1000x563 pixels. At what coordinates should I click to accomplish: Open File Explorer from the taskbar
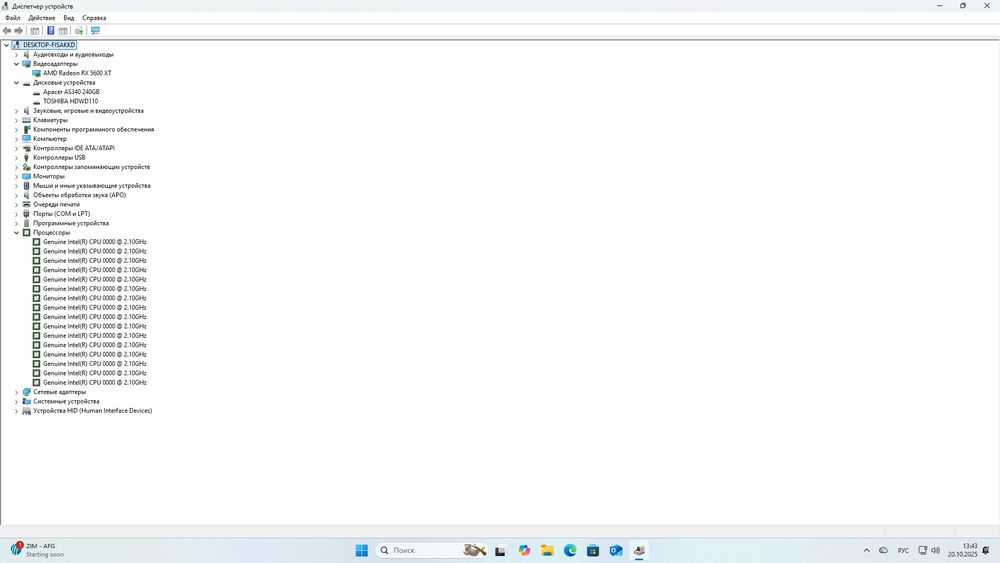(547, 550)
